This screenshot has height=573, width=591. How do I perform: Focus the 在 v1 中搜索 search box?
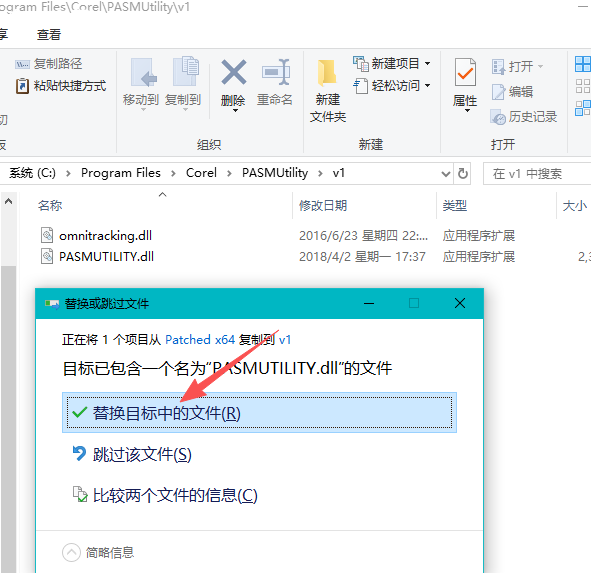pos(537,174)
